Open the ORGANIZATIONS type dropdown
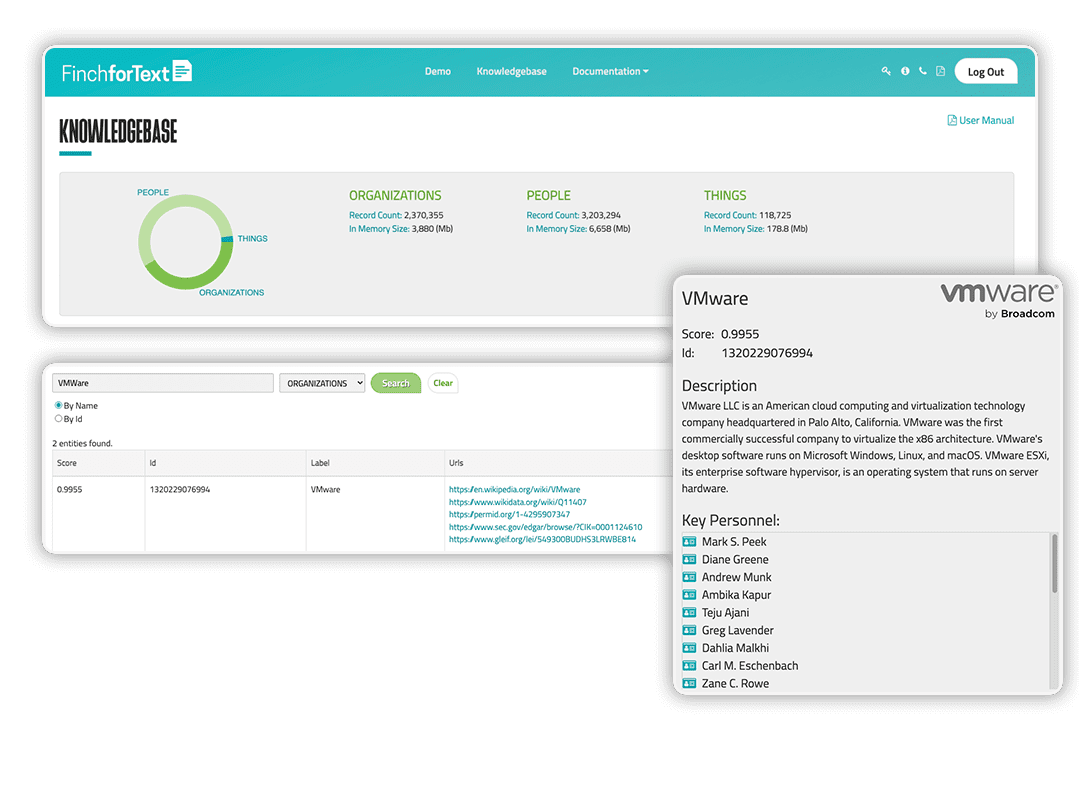This screenshot has height=800, width=1080. click(x=322, y=383)
